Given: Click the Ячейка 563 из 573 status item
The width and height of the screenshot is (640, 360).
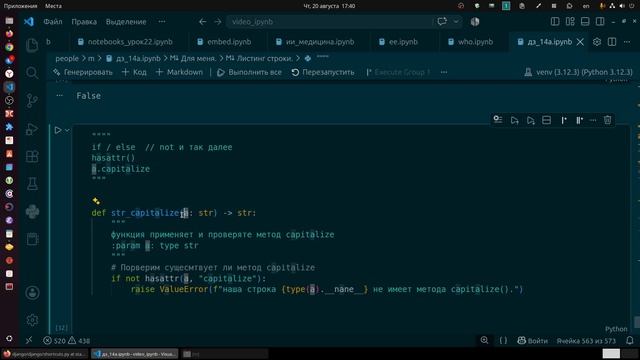Looking at the screenshot, I should (586, 340).
